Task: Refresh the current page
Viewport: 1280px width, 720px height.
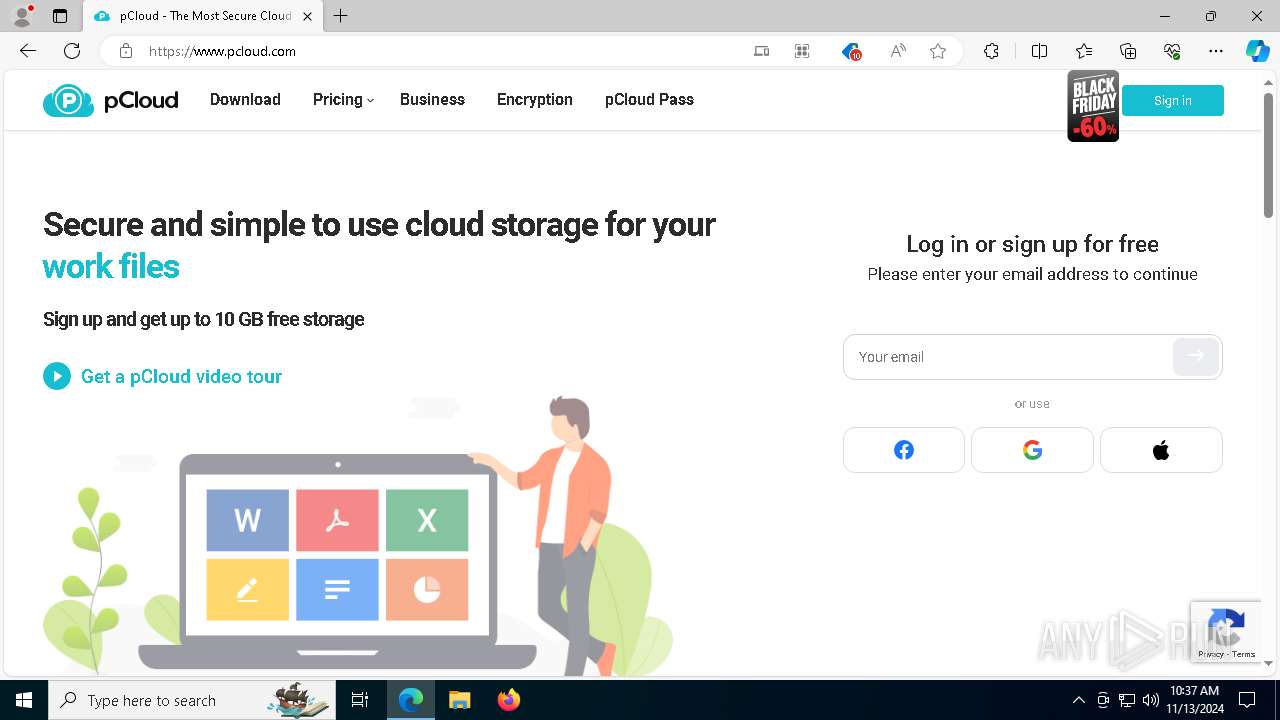Action: tap(72, 51)
